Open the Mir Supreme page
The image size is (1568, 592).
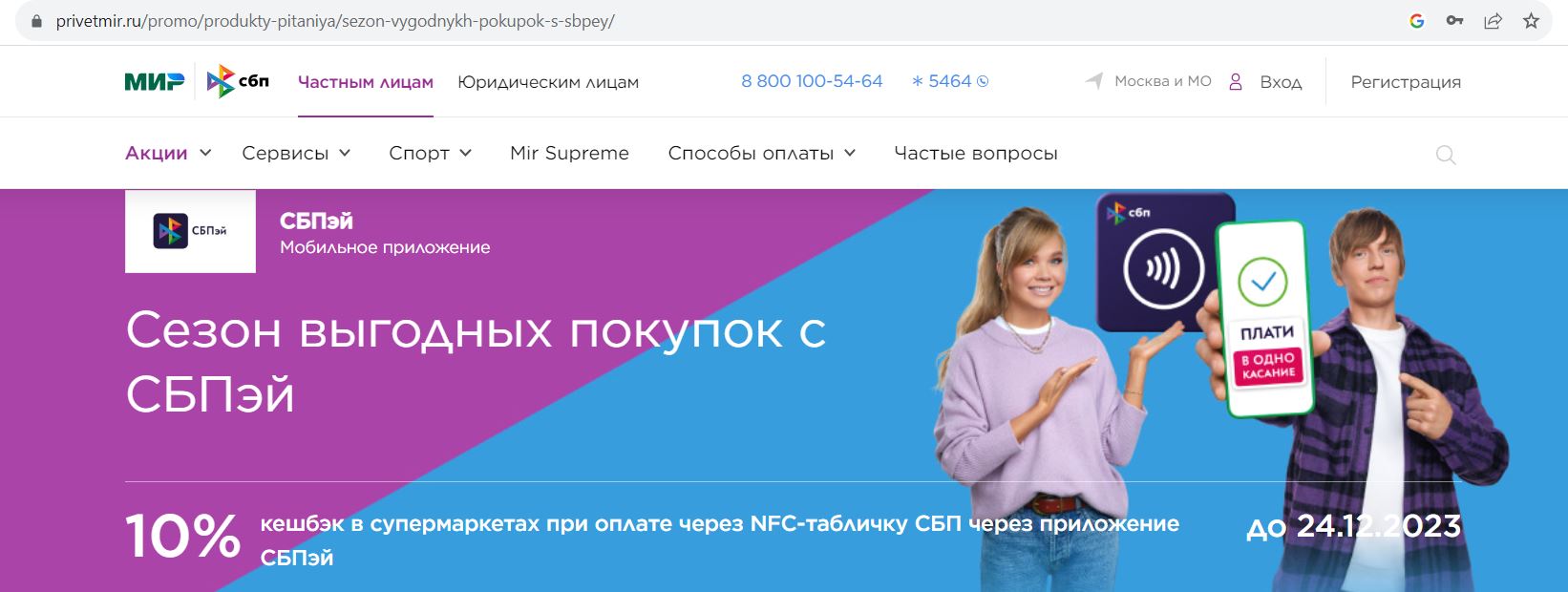click(569, 153)
